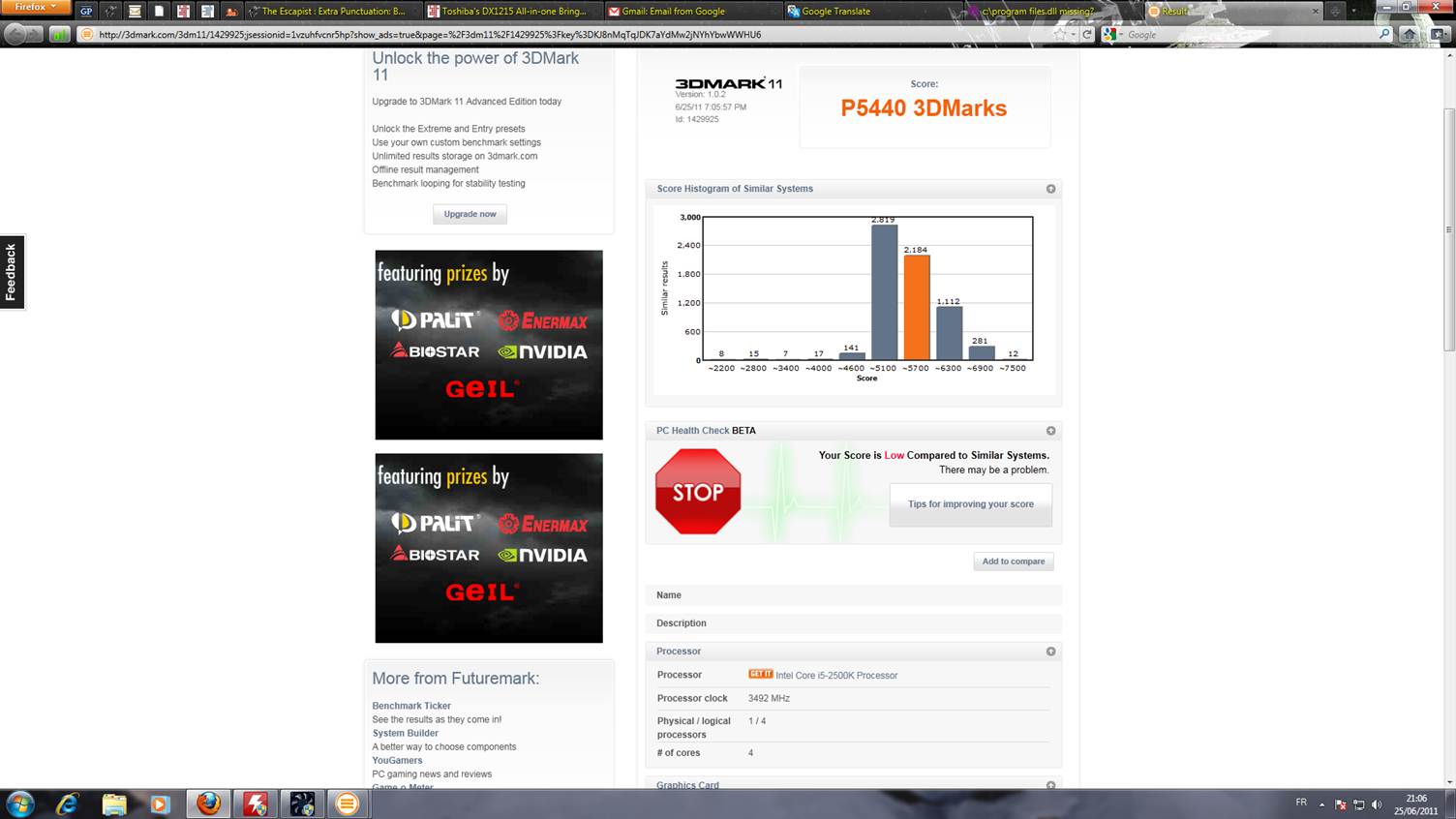Viewport: 1456px width, 819px height.
Task: Click the red STOP sign icon
Action: (x=698, y=491)
